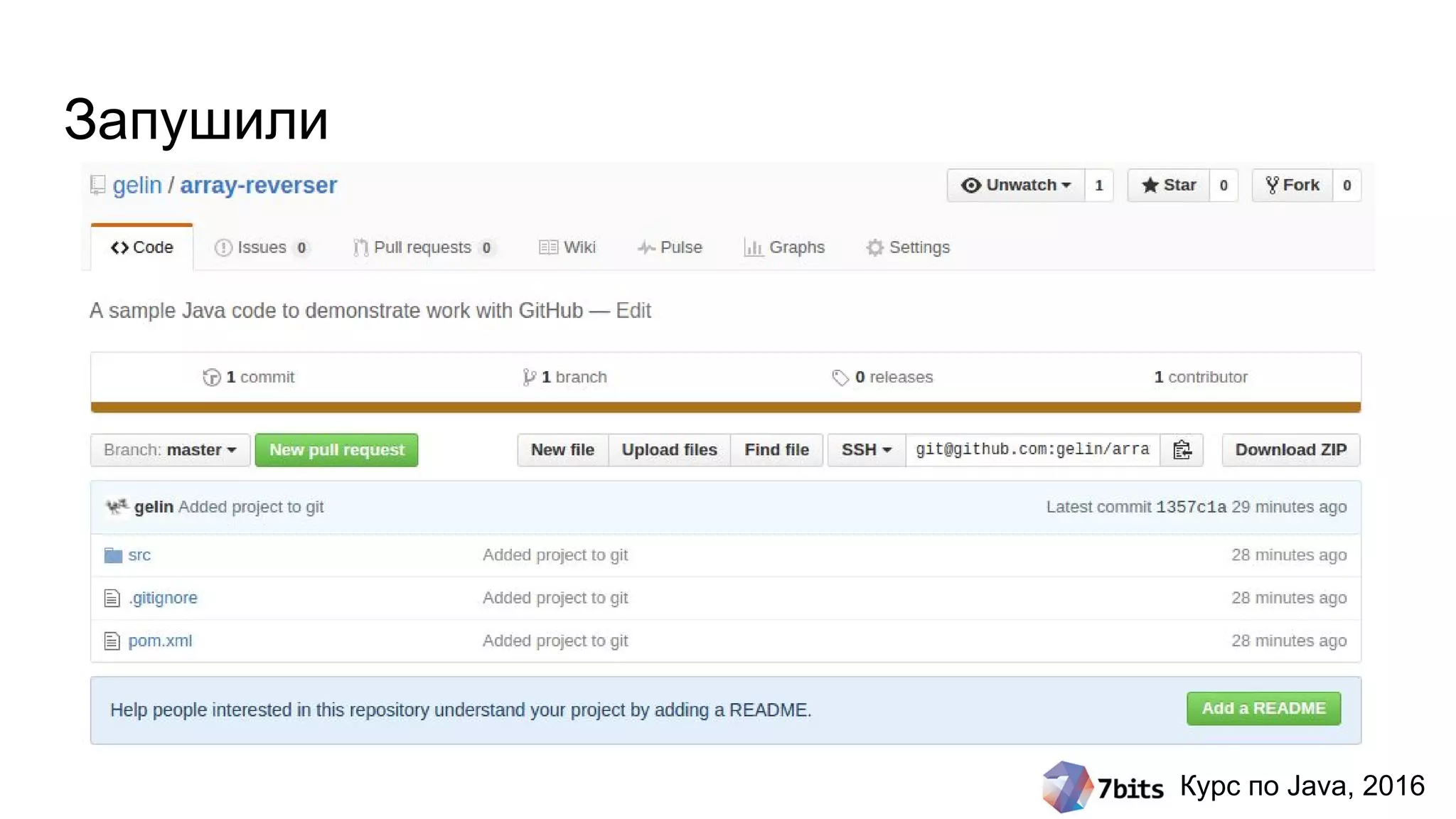Click the fork count 0
1456x819 pixels.
coord(1347,186)
